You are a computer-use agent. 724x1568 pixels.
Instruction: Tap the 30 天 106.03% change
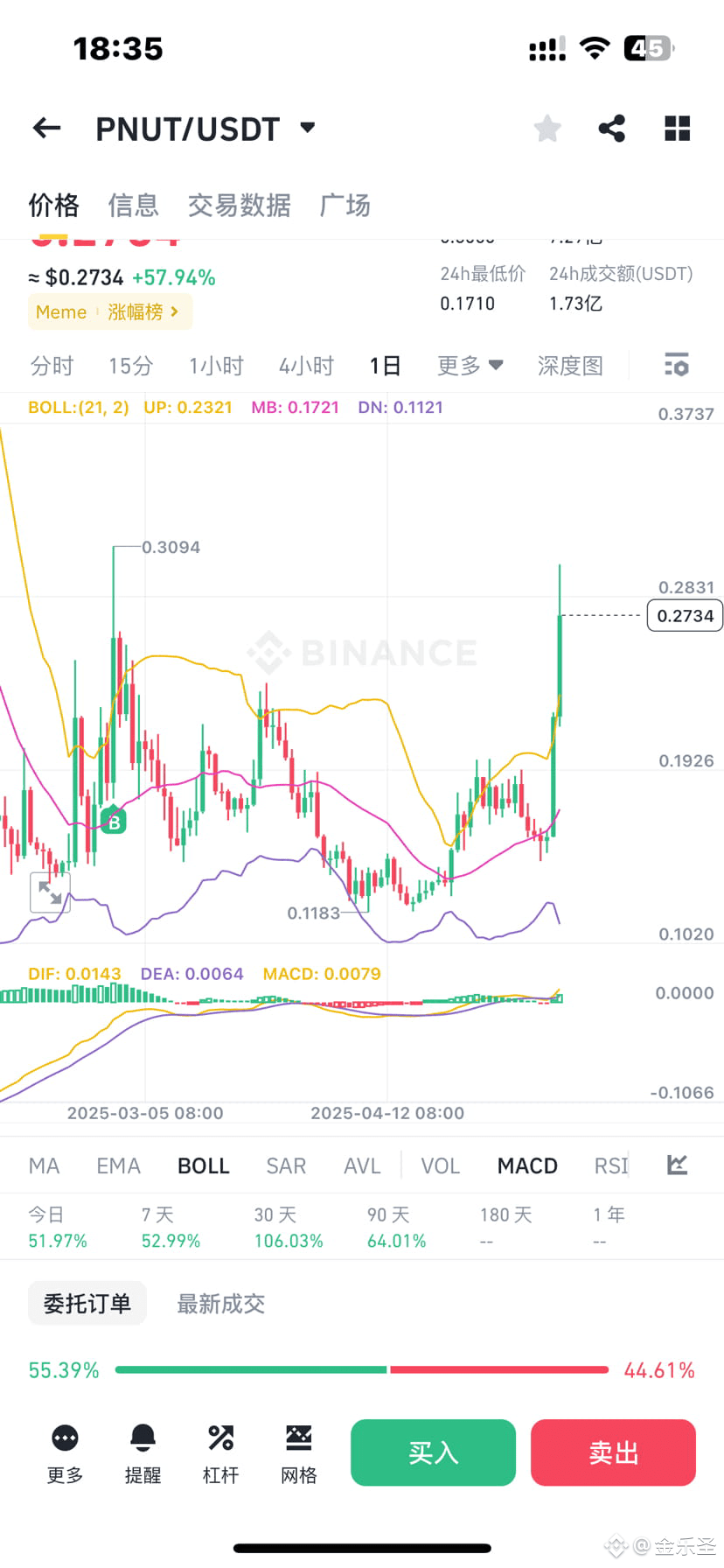(x=289, y=1228)
